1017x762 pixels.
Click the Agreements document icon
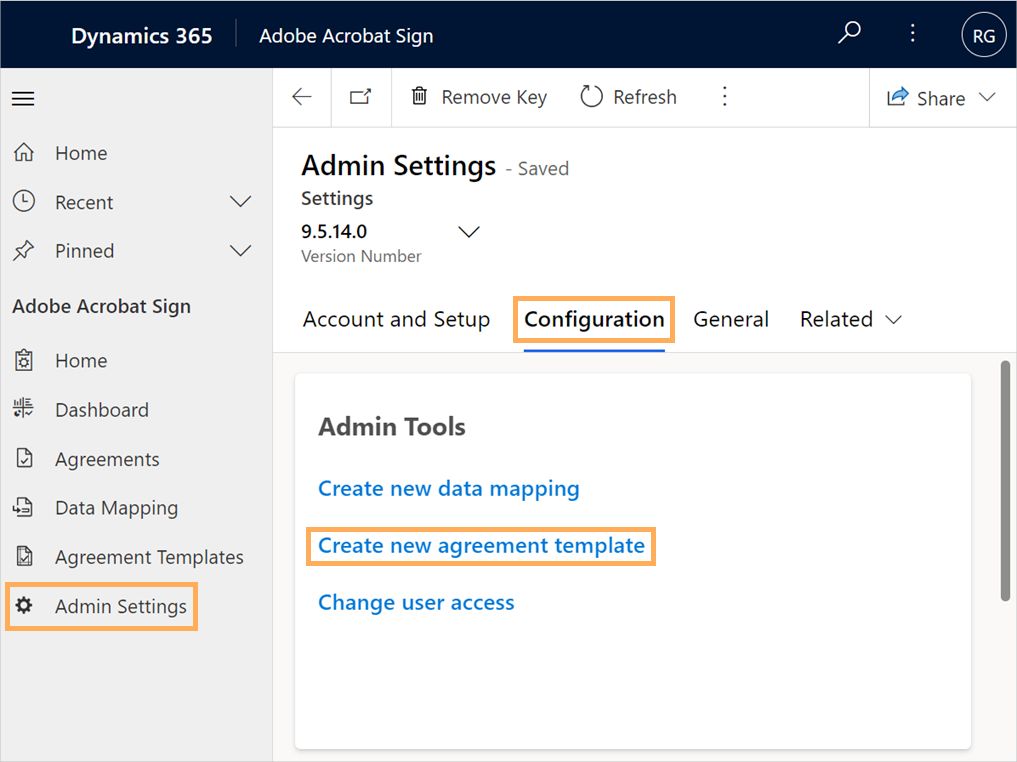(24, 458)
